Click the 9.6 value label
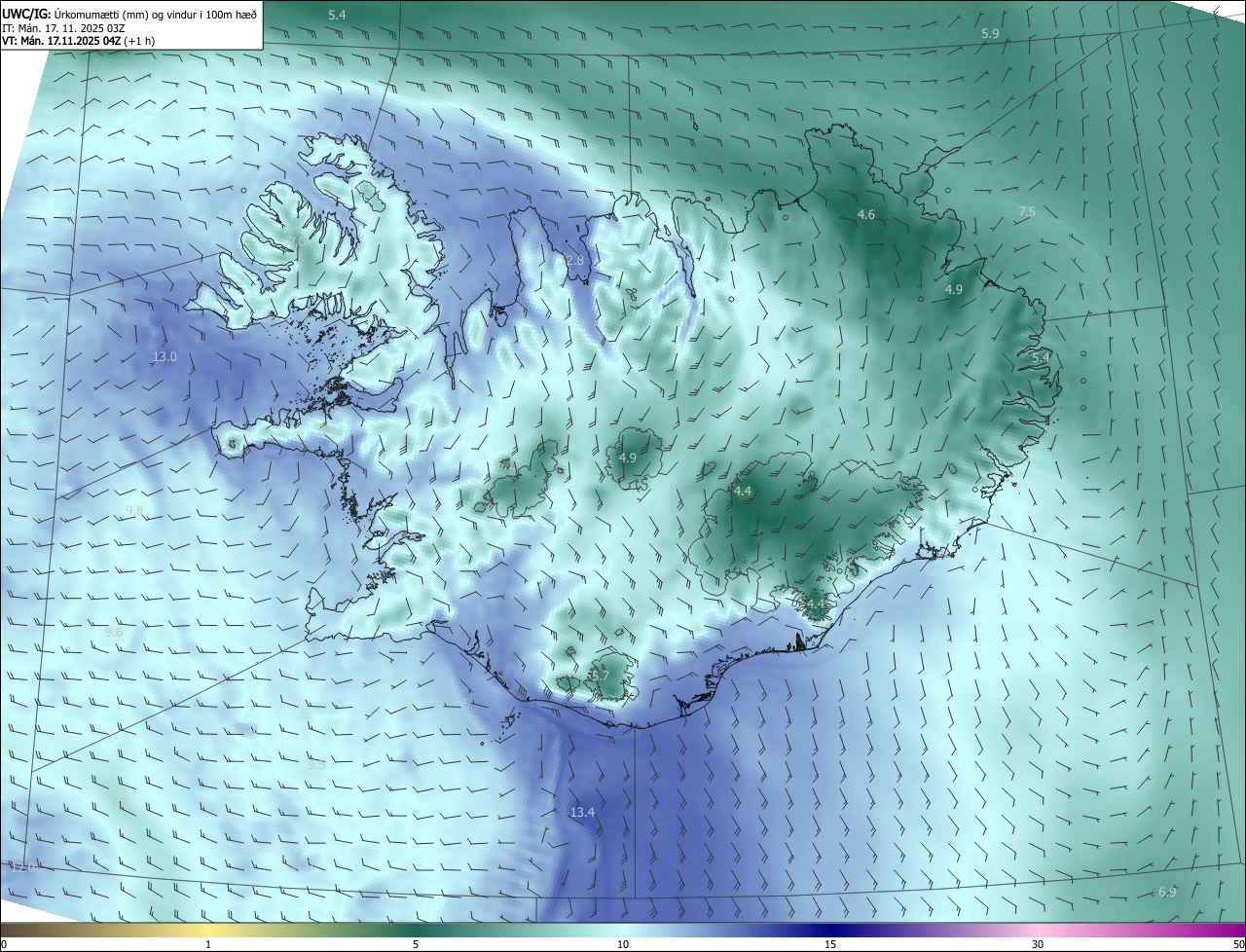The width and height of the screenshot is (1246, 952). coord(114,633)
